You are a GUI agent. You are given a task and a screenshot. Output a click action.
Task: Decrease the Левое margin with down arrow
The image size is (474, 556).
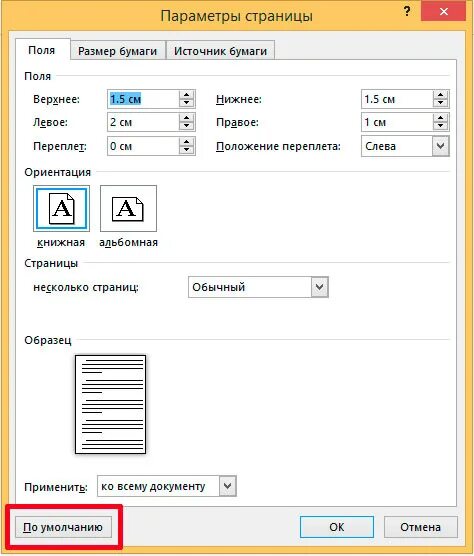186,126
